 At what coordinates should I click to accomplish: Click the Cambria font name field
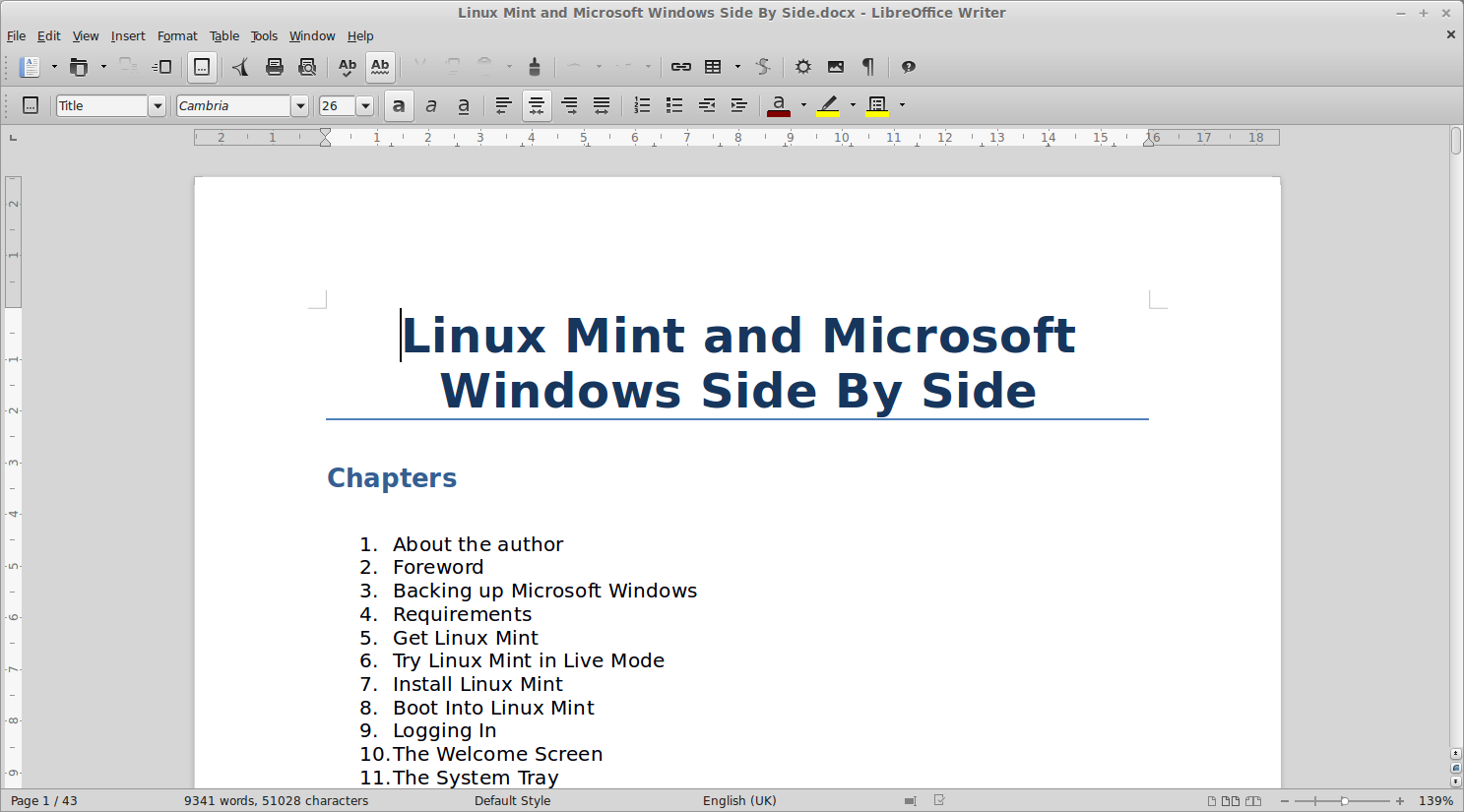[233, 105]
